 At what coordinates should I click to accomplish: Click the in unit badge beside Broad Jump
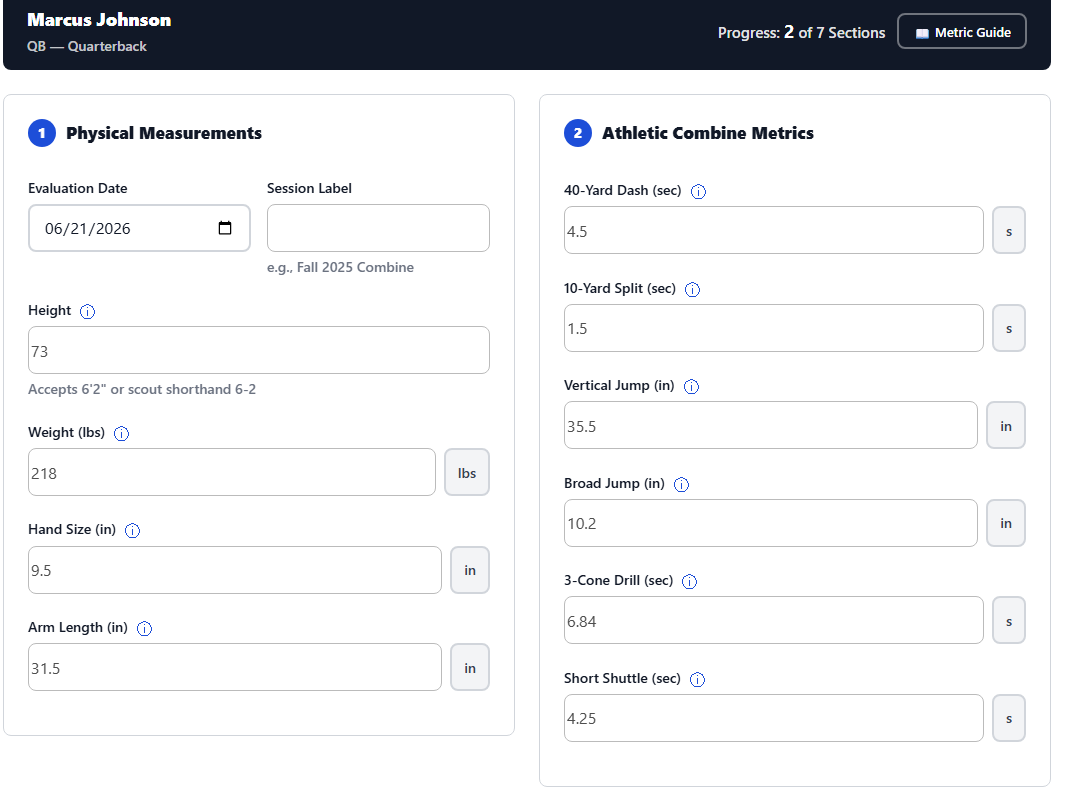1006,523
